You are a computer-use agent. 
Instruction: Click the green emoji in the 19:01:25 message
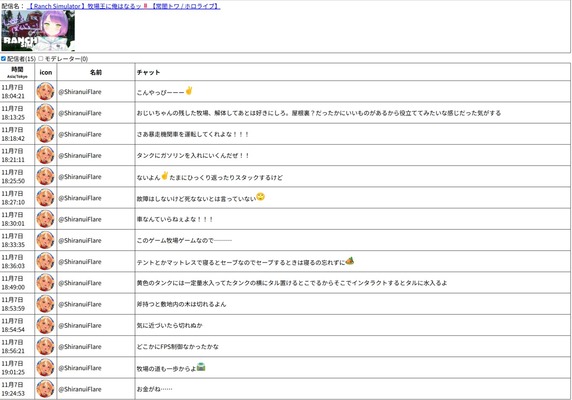coord(201,366)
